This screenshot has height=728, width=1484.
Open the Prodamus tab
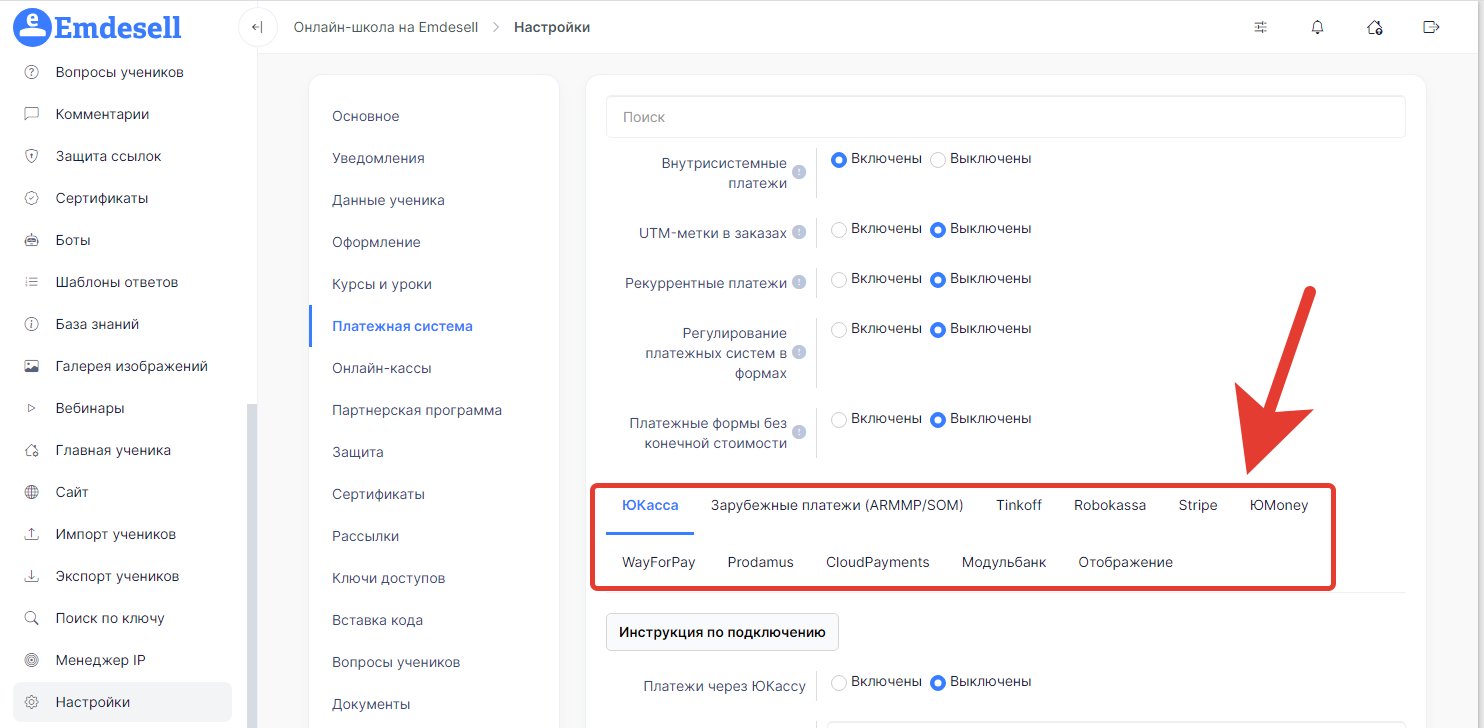coord(761,562)
